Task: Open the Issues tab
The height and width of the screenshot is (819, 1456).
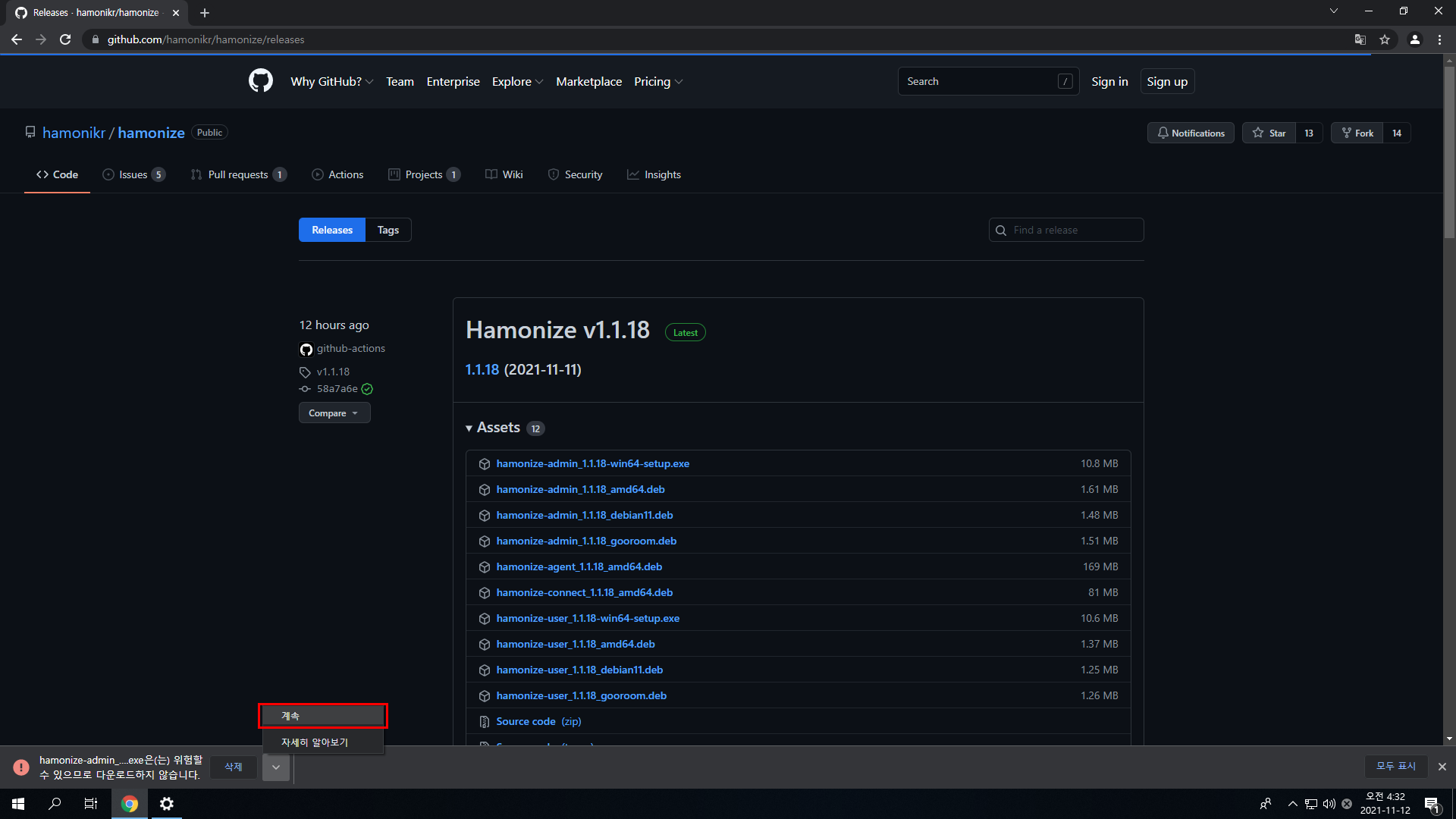Action: click(133, 174)
